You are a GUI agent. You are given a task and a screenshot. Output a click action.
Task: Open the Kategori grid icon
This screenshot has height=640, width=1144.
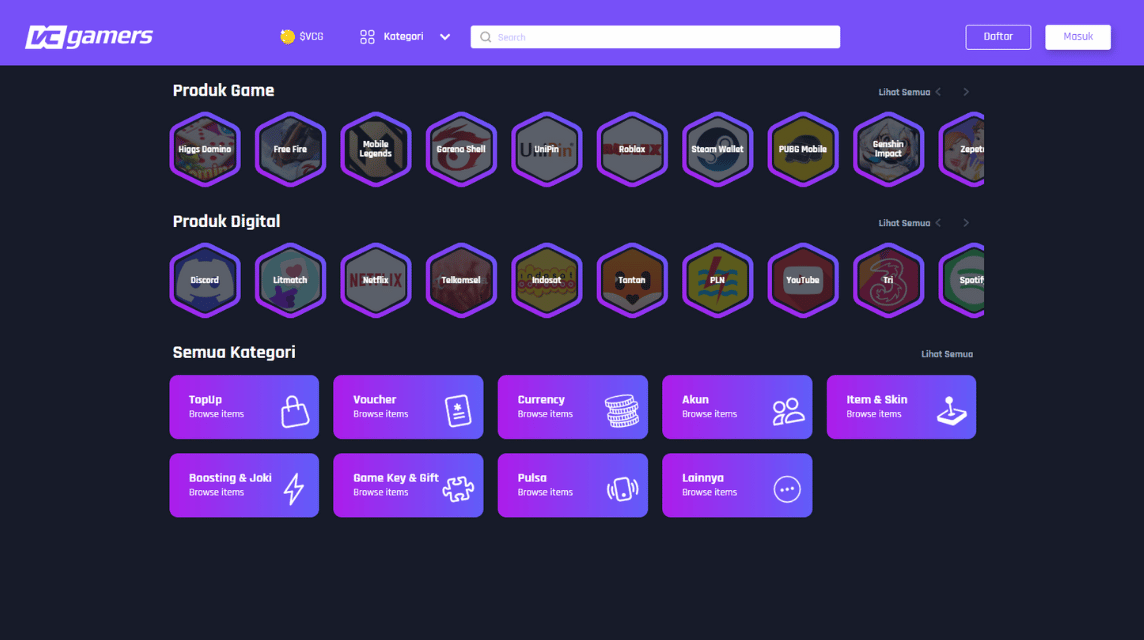tap(367, 36)
